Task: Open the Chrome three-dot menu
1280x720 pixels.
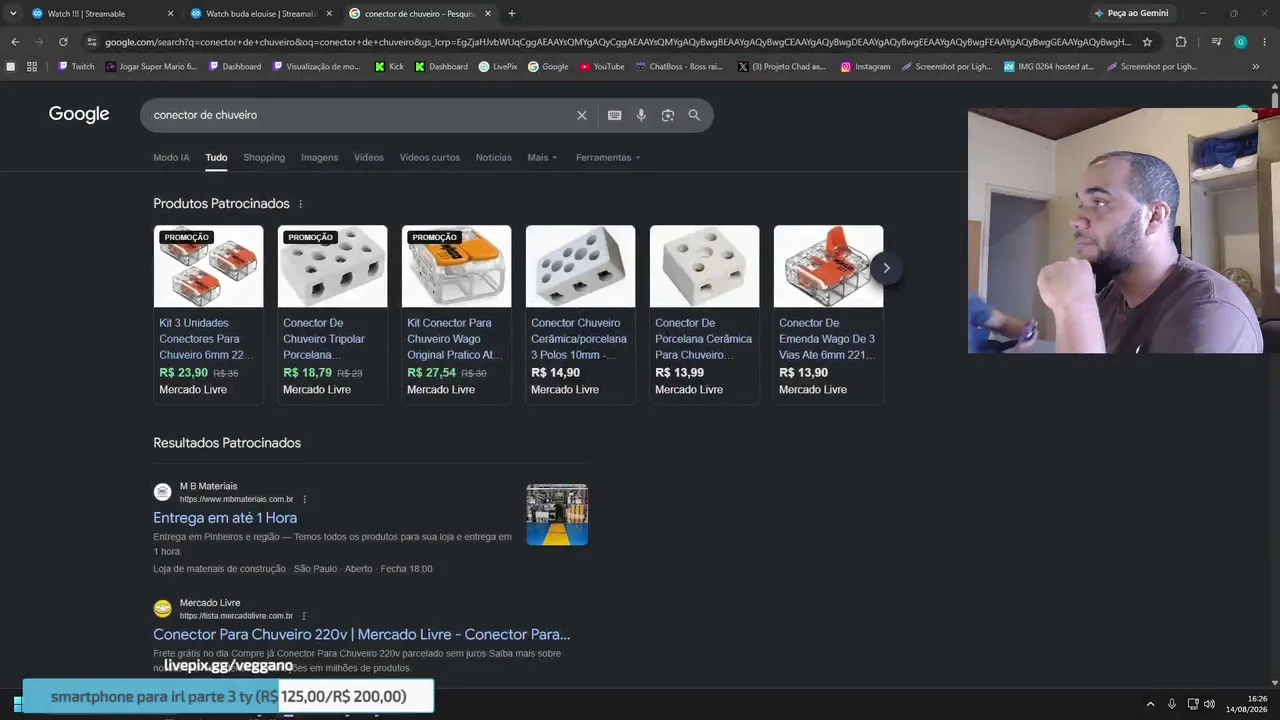Action: tap(1264, 42)
